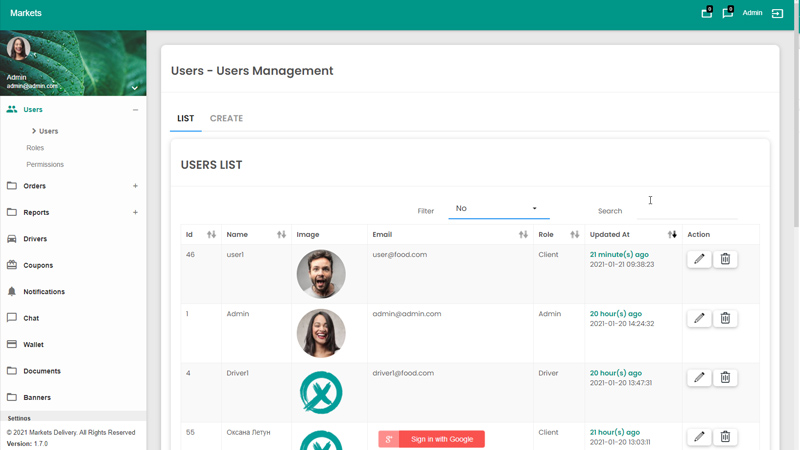Click user1's profile photo thumbnail
This screenshot has width=800, height=450.
321,274
